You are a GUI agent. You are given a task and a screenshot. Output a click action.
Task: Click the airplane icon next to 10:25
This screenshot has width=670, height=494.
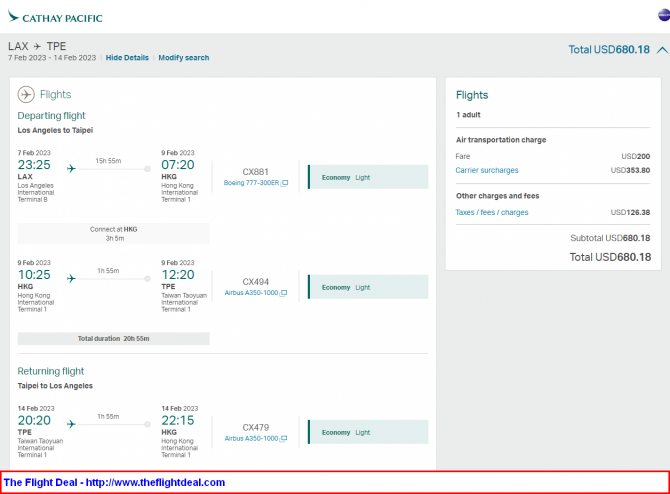[x=71, y=279]
